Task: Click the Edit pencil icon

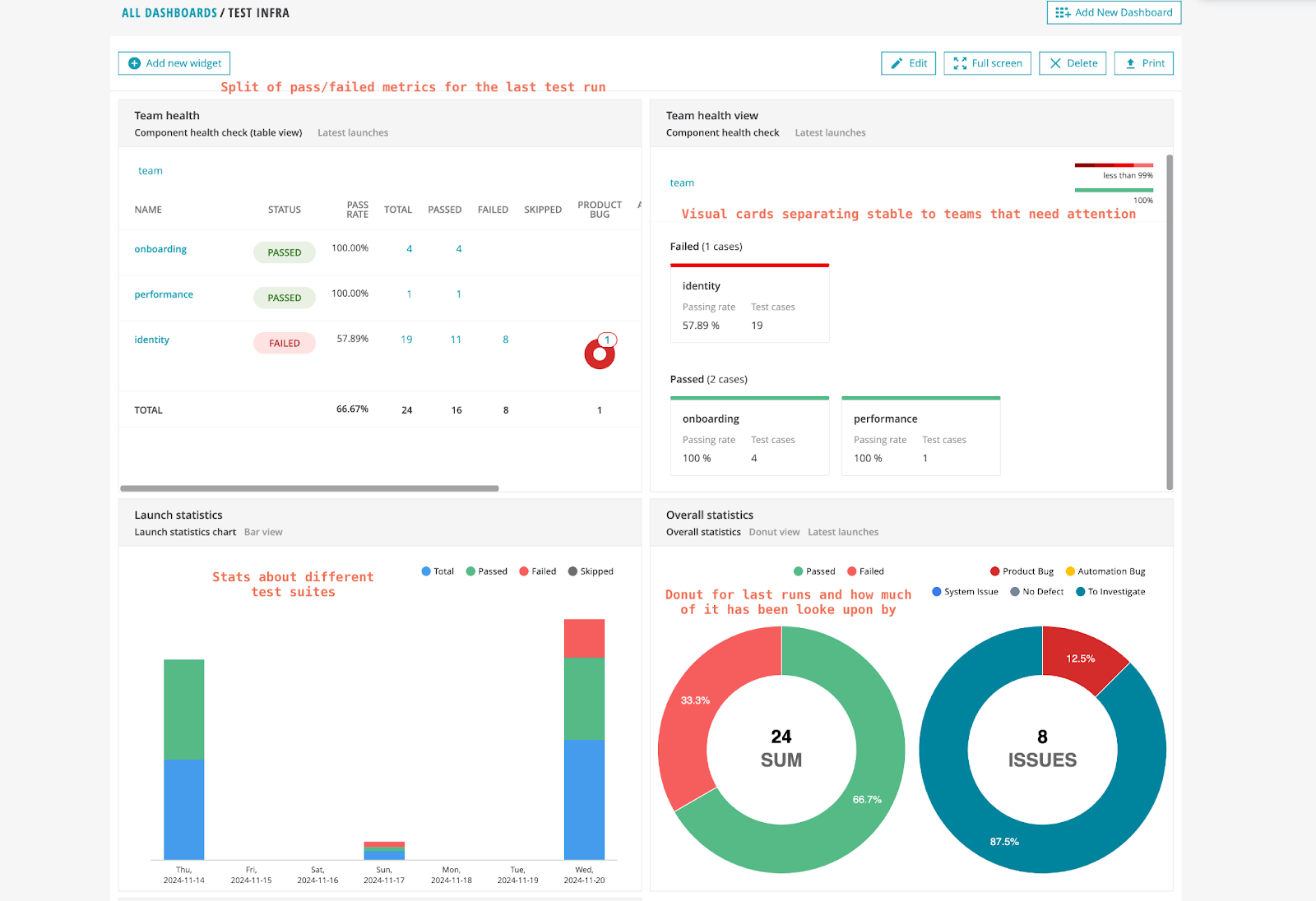Action: pyautogui.click(x=896, y=62)
